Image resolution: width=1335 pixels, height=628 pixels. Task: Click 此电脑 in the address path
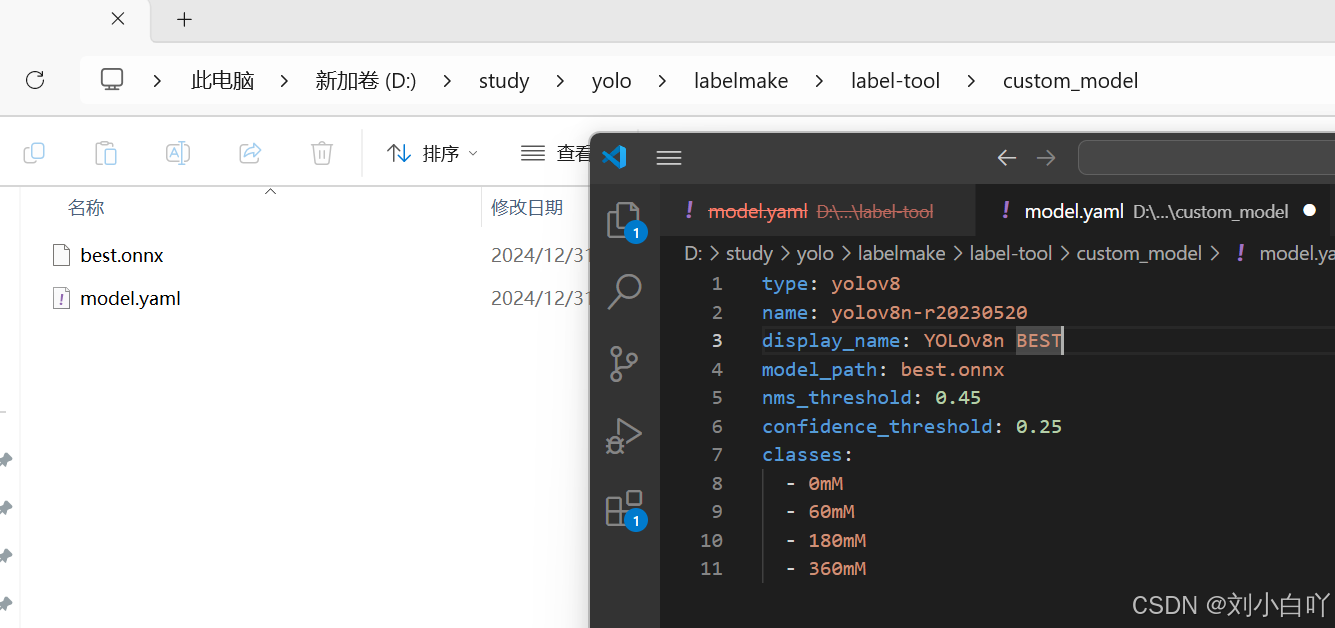pyautogui.click(x=223, y=81)
